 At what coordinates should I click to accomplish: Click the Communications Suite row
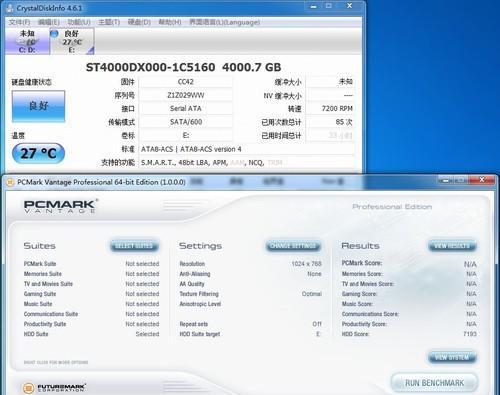click(x=91, y=314)
